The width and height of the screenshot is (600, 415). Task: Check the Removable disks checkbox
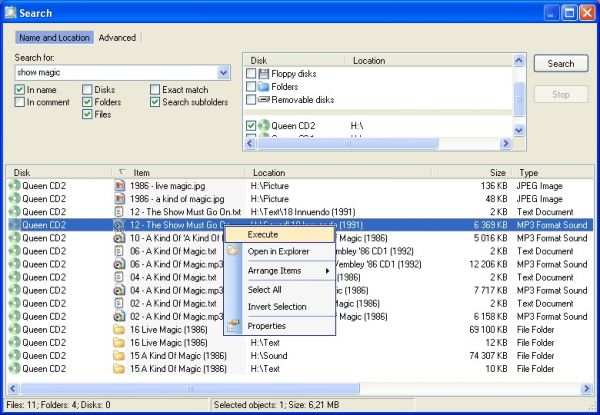(251, 99)
